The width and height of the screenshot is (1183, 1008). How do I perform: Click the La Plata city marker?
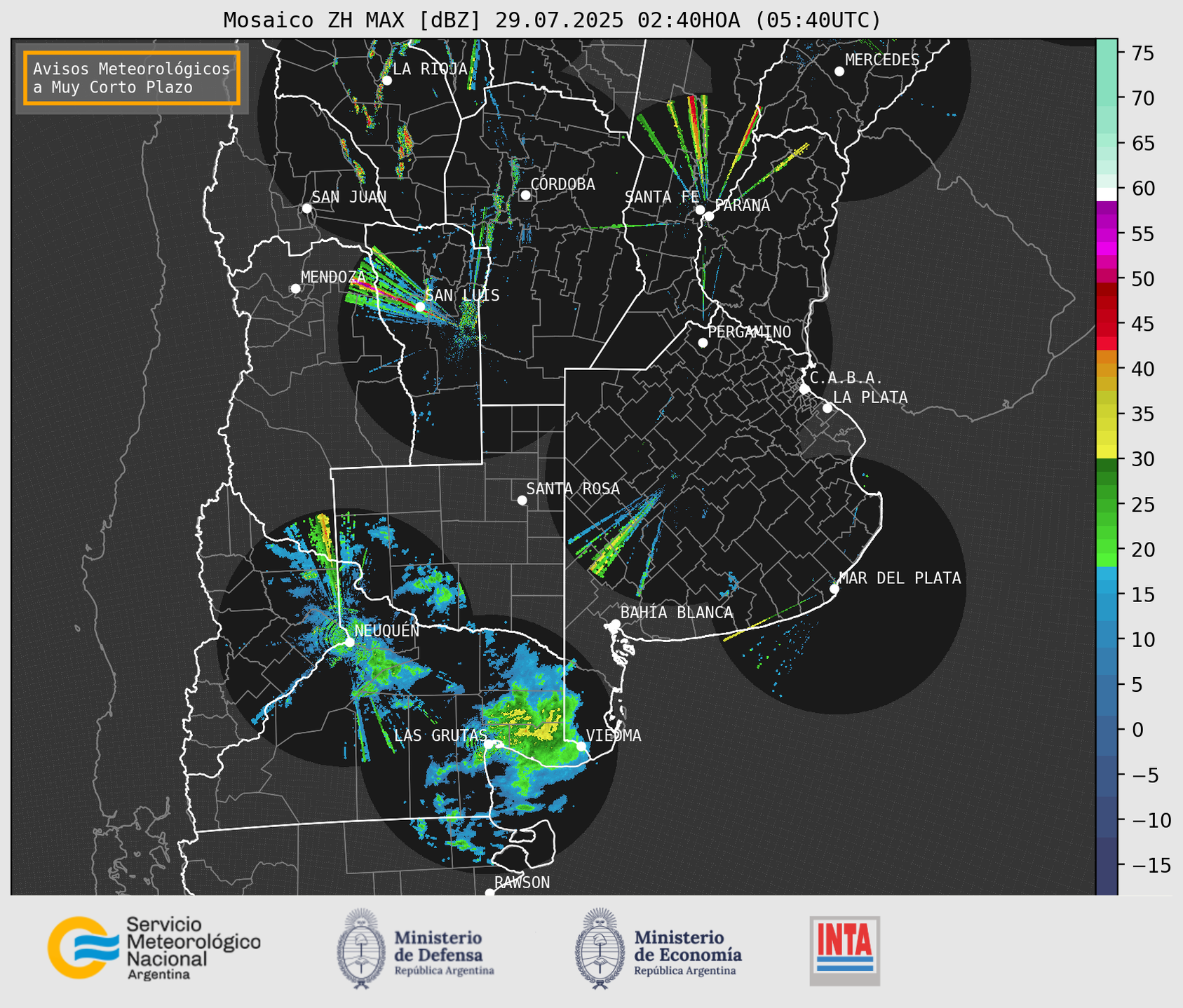pos(827,408)
